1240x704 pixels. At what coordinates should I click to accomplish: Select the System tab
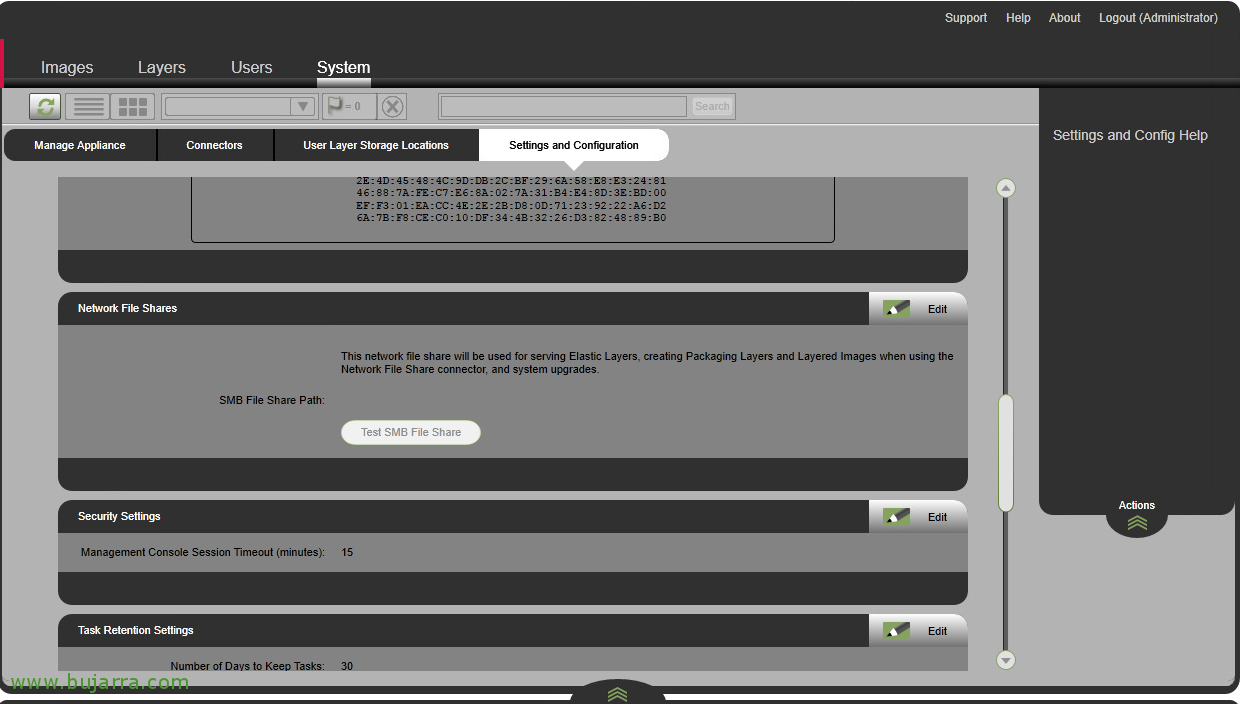point(344,68)
